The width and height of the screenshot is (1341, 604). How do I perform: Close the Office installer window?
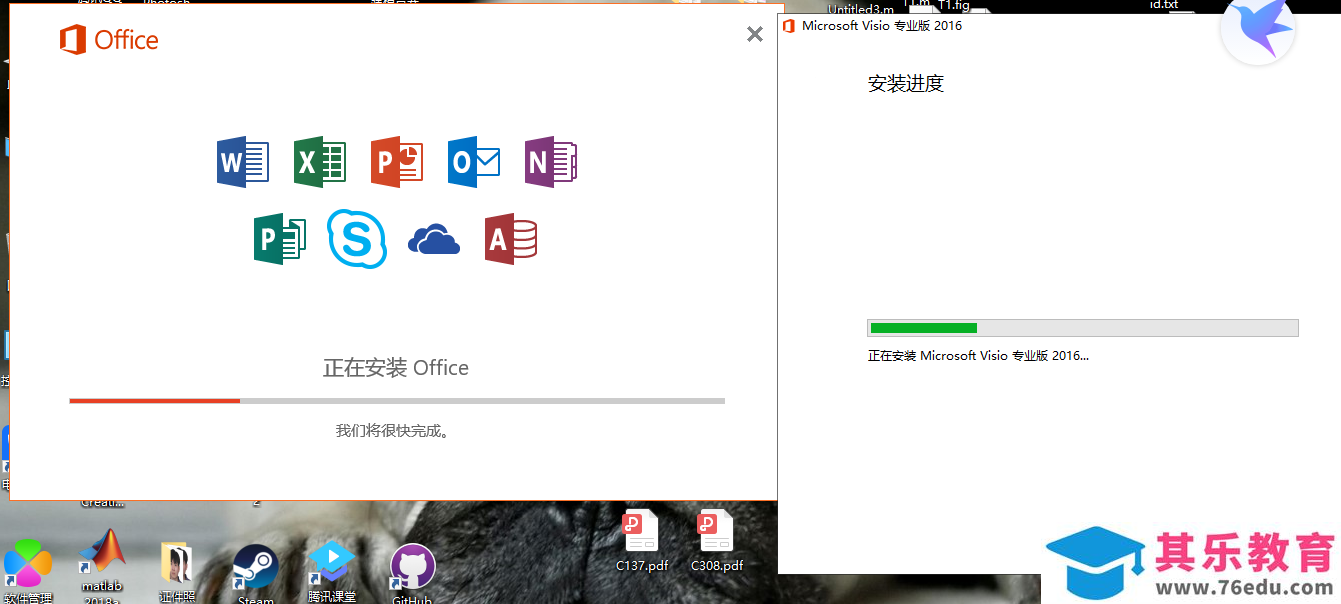click(755, 35)
